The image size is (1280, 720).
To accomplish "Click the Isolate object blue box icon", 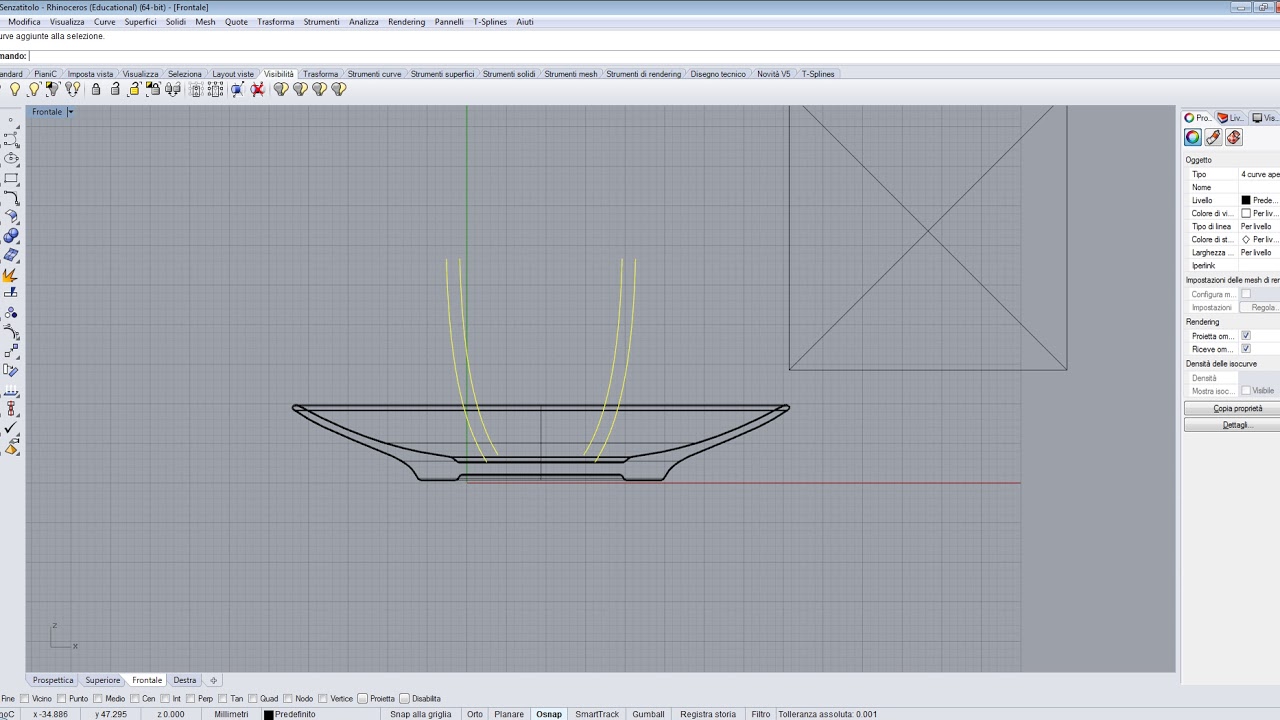I will pyautogui.click(x=237, y=89).
